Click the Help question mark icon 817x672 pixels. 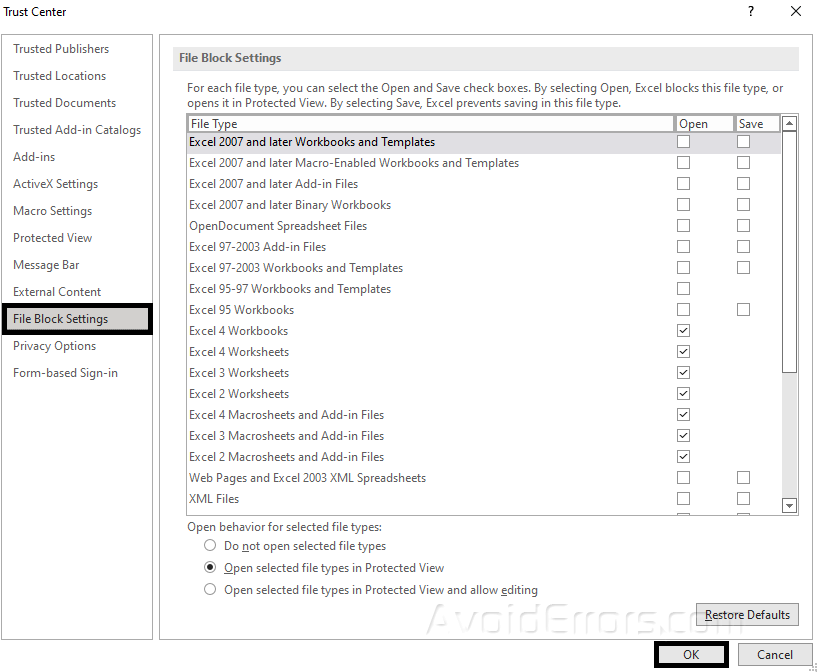click(x=750, y=12)
